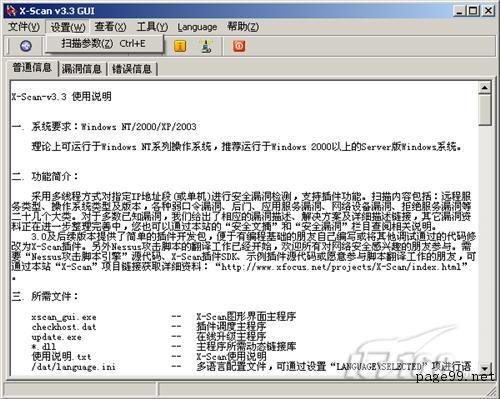Click inside the X-Scan-v3.3 使用说明 text area
The width and height of the screenshot is (500, 399).
(x=244, y=228)
